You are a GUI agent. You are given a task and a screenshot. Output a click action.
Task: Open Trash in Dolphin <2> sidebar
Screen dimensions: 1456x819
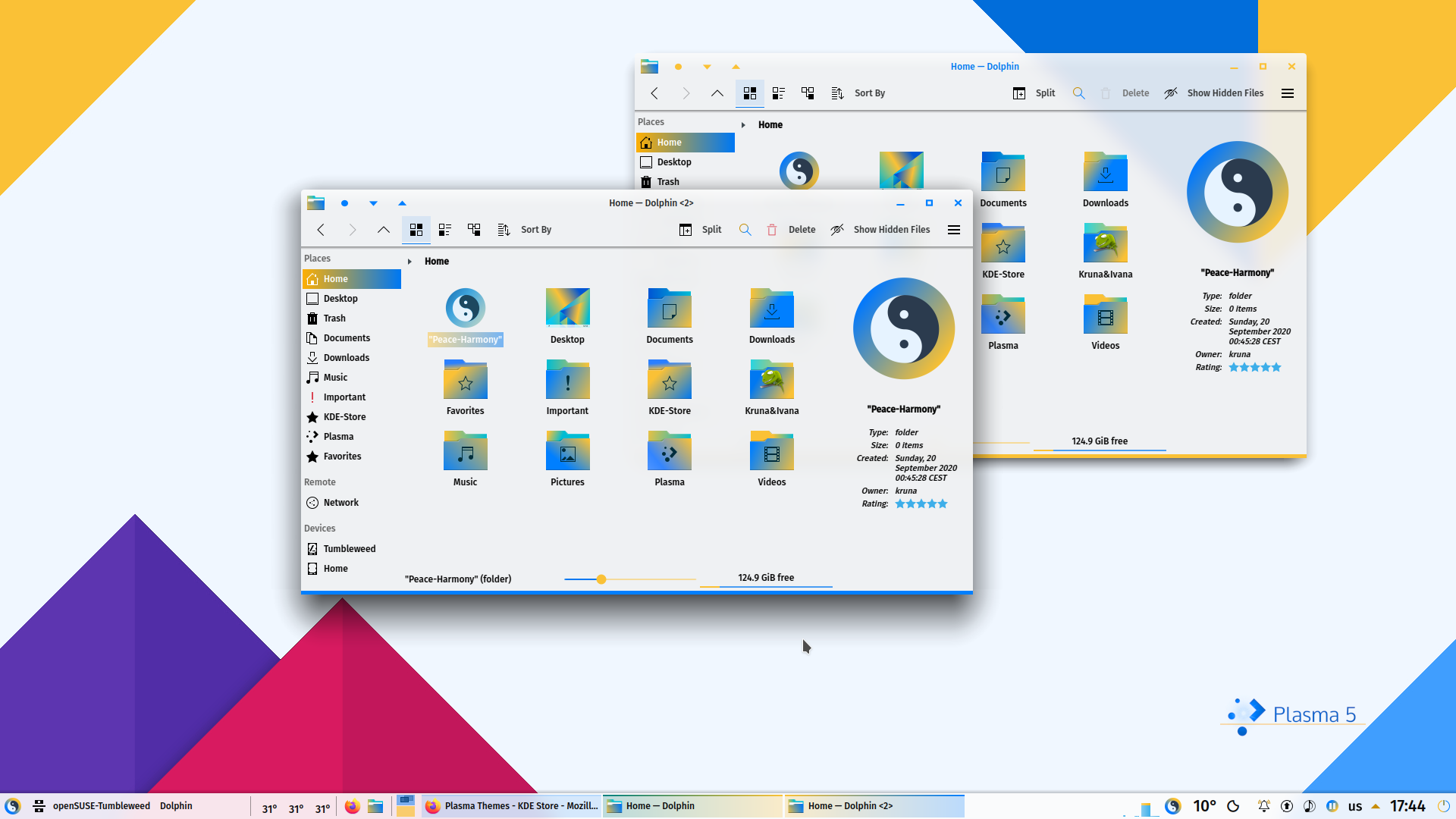pos(352,318)
